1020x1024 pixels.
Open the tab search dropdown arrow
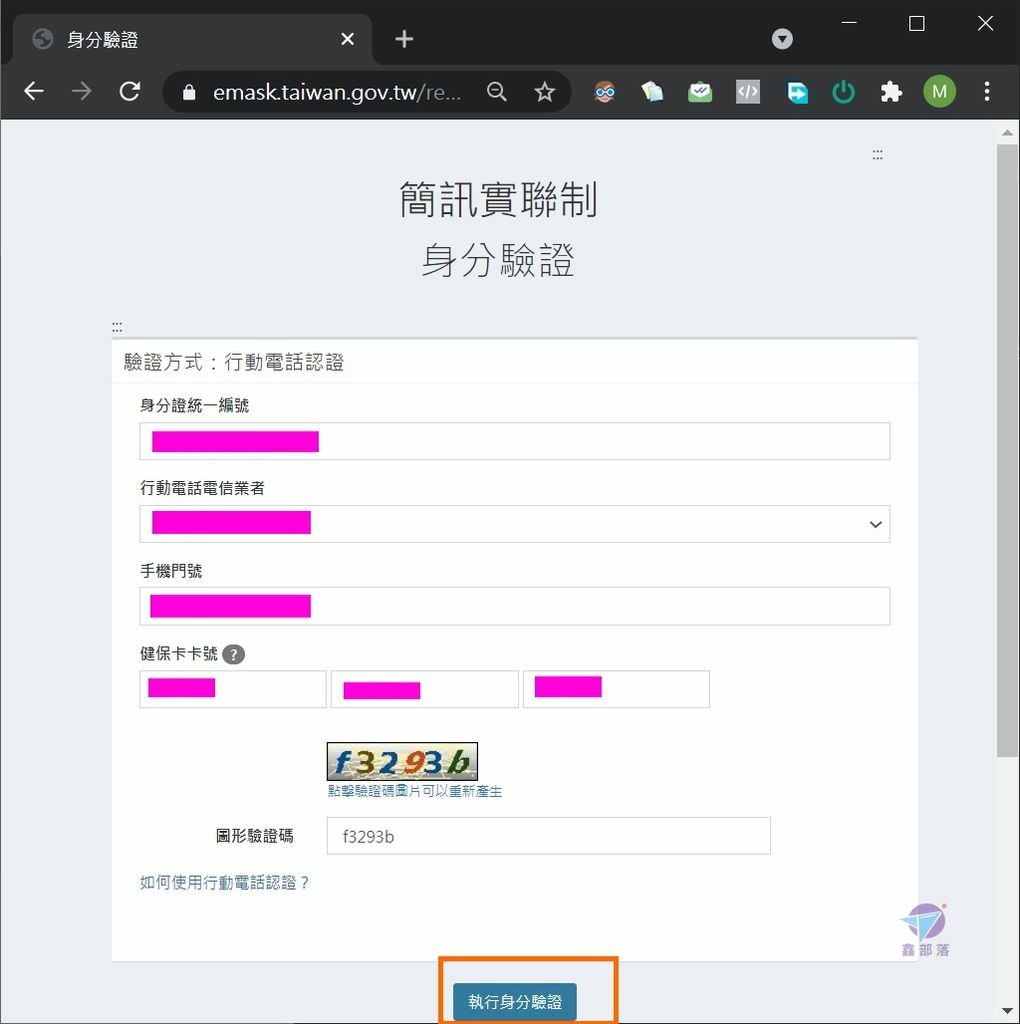(x=782, y=39)
